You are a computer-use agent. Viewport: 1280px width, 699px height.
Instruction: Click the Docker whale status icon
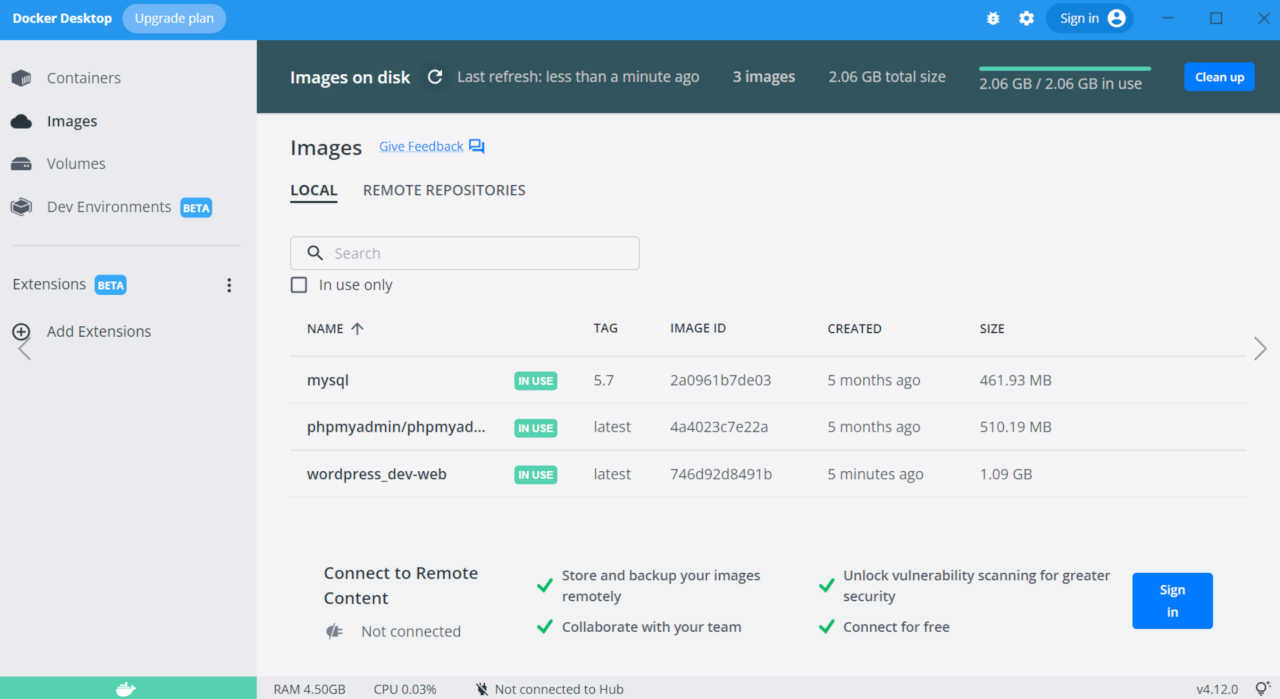126,688
